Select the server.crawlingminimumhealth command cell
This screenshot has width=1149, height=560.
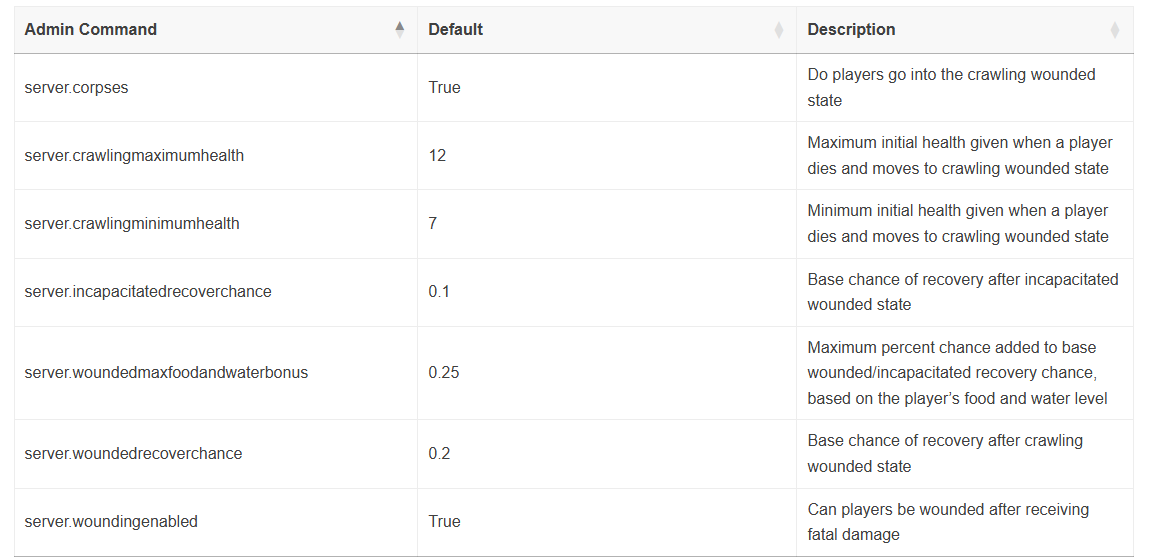215,224
